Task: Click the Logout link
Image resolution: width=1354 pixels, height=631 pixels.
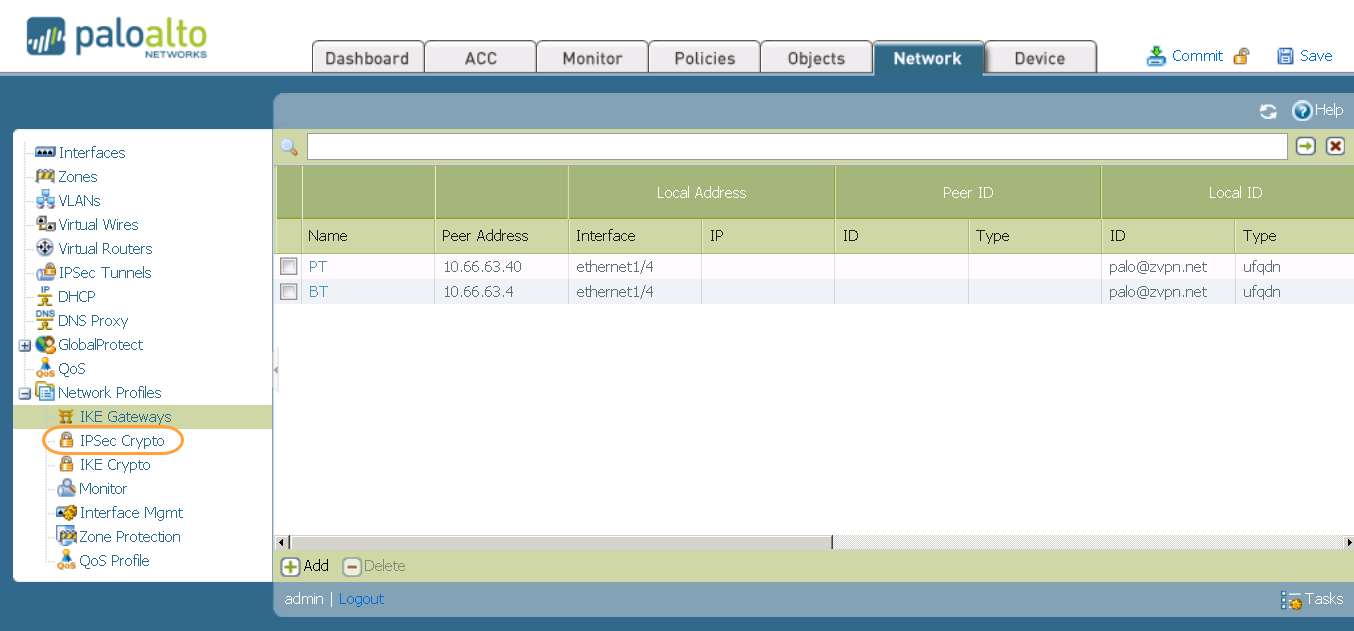Action: [x=361, y=599]
